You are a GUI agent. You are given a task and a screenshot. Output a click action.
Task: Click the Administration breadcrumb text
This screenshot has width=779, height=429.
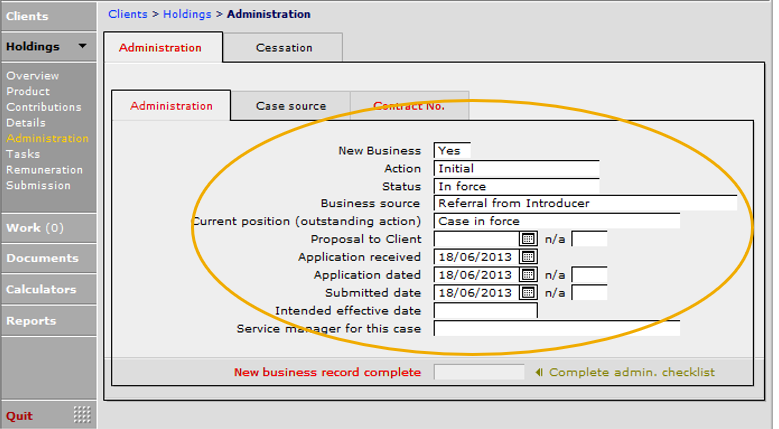click(269, 14)
